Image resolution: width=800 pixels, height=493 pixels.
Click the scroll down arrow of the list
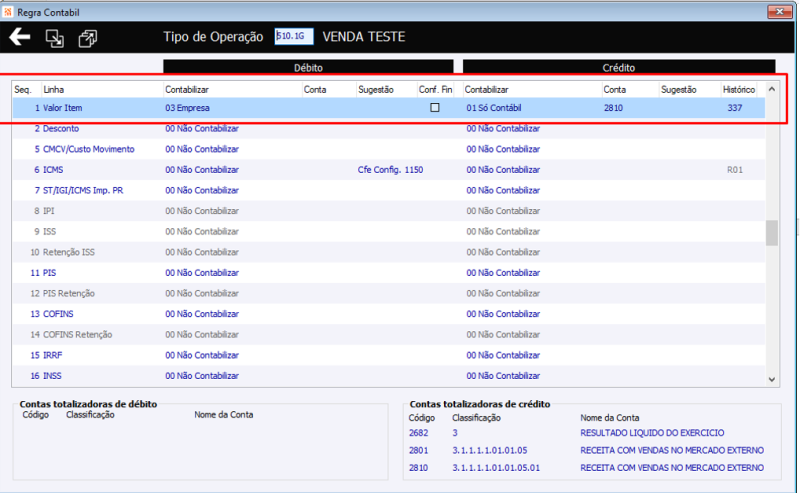pos(771,379)
